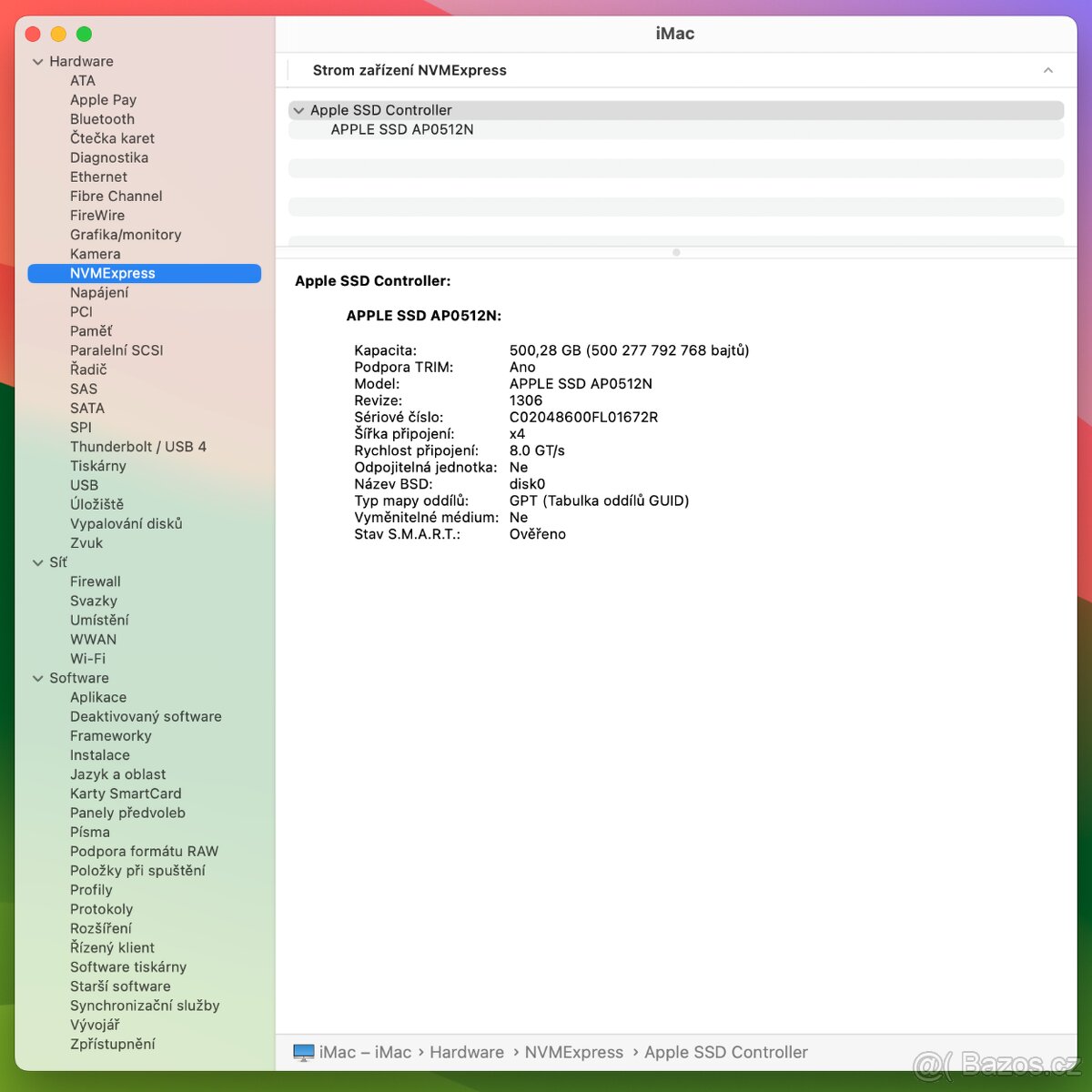The height and width of the screenshot is (1092, 1092).
Task: Click Apple SSD Controller in the breadcrumb bar
Action: coord(725,1052)
